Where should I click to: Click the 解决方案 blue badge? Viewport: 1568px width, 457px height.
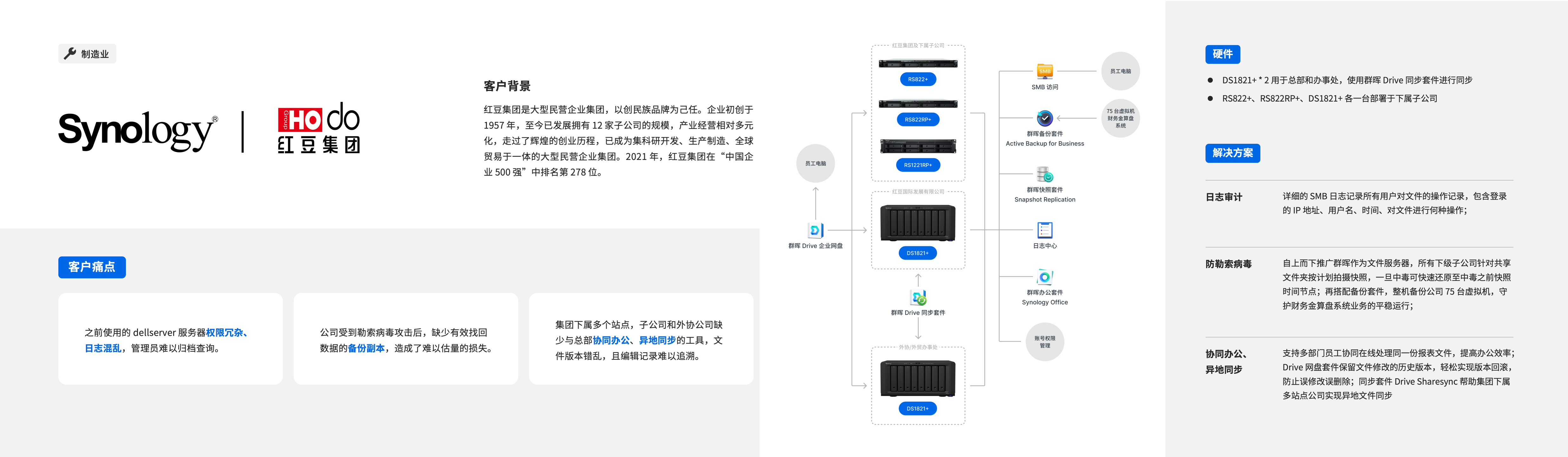tap(1232, 153)
